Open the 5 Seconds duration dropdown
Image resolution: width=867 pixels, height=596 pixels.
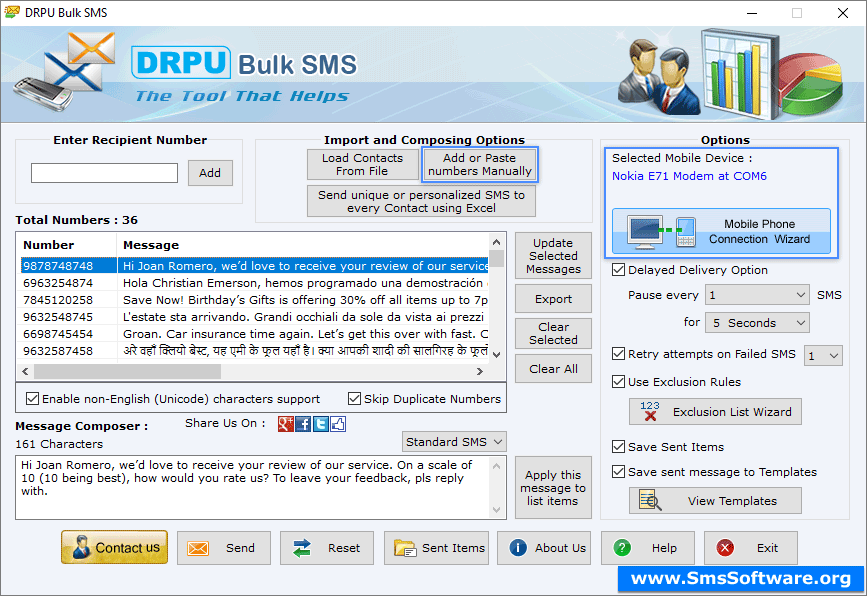(x=757, y=323)
